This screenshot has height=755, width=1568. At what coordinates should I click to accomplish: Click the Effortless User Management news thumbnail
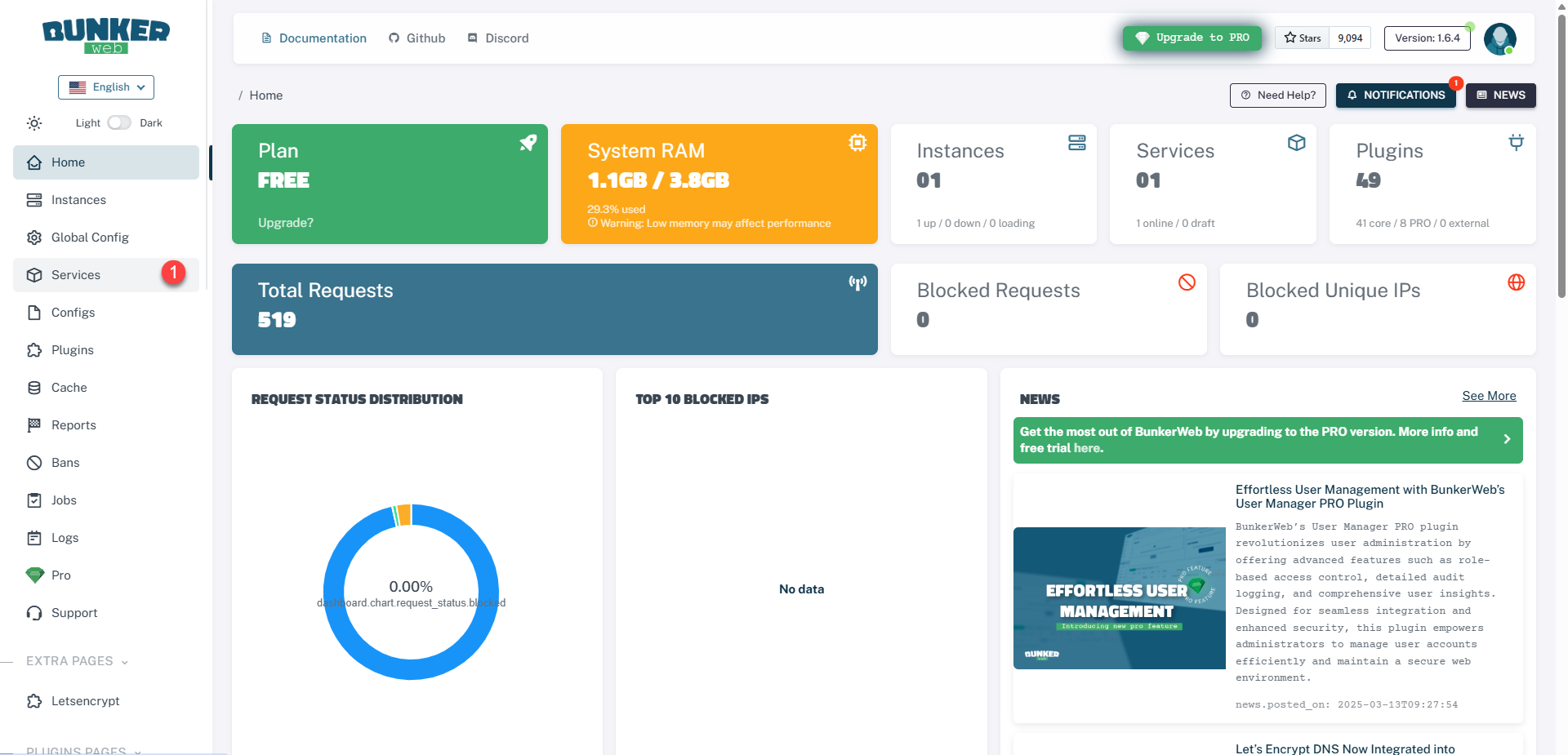click(1119, 598)
